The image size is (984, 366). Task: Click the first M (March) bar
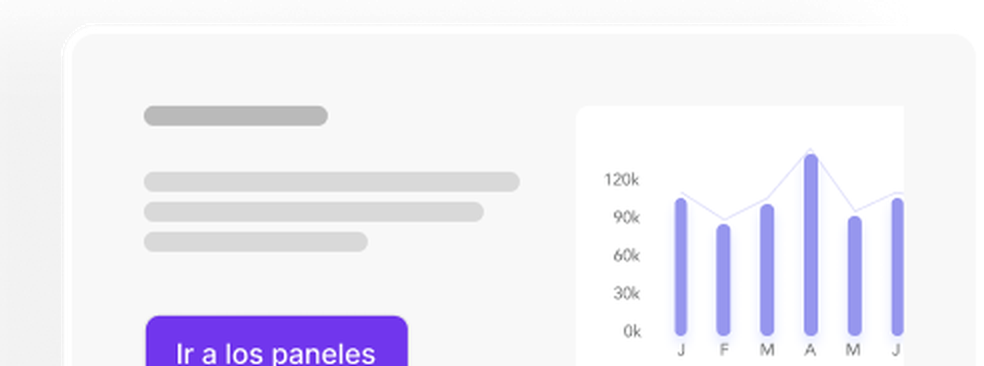click(x=767, y=270)
